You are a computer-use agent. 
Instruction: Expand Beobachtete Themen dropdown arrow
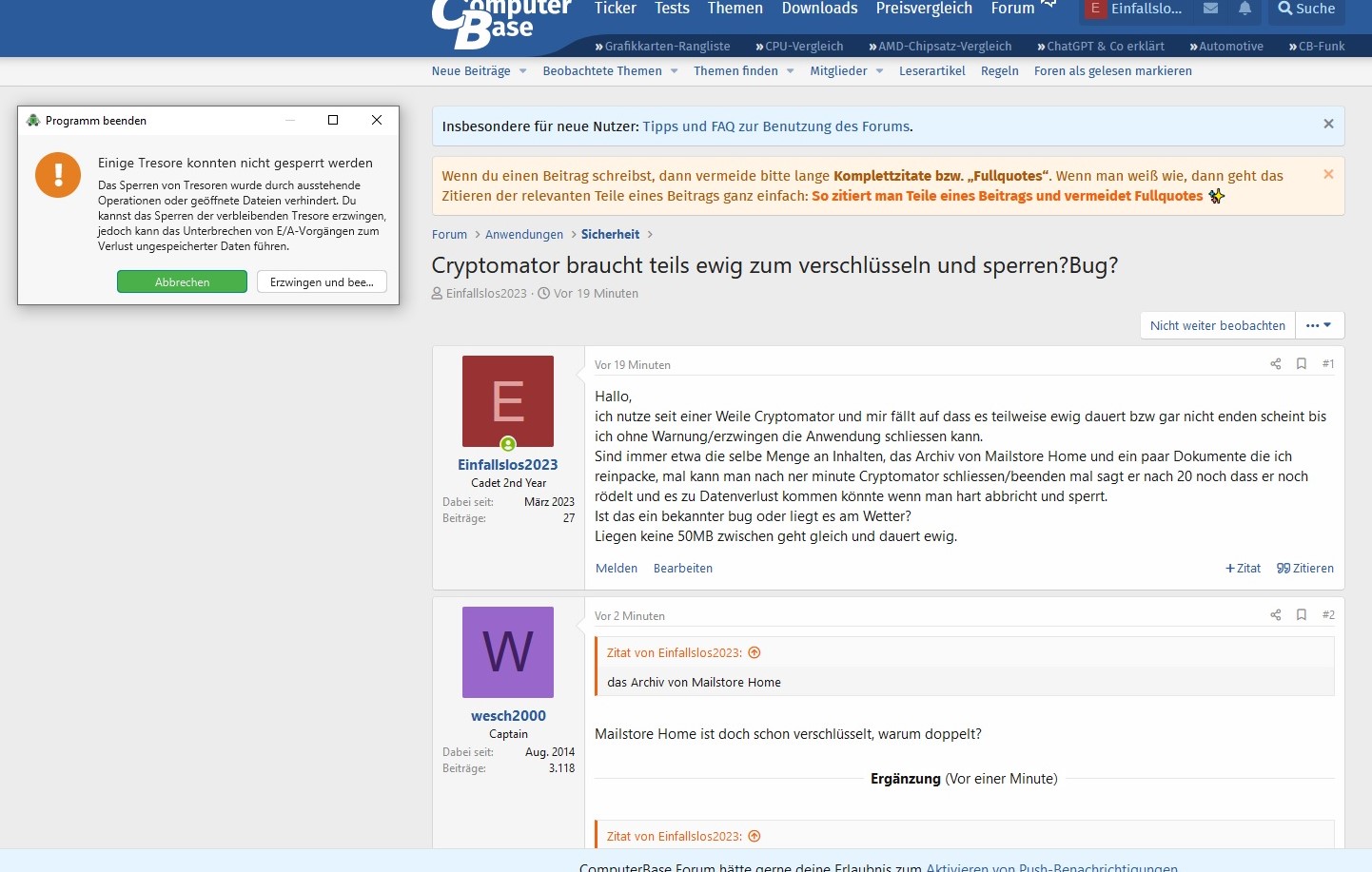(674, 71)
